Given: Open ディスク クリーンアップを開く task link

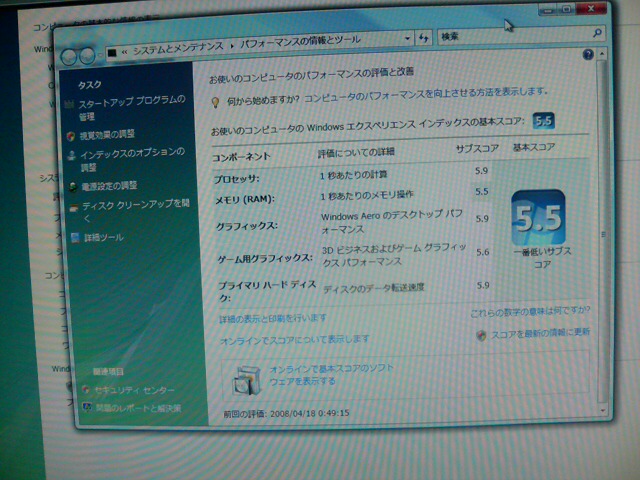Looking at the screenshot, I should point(136,211).
